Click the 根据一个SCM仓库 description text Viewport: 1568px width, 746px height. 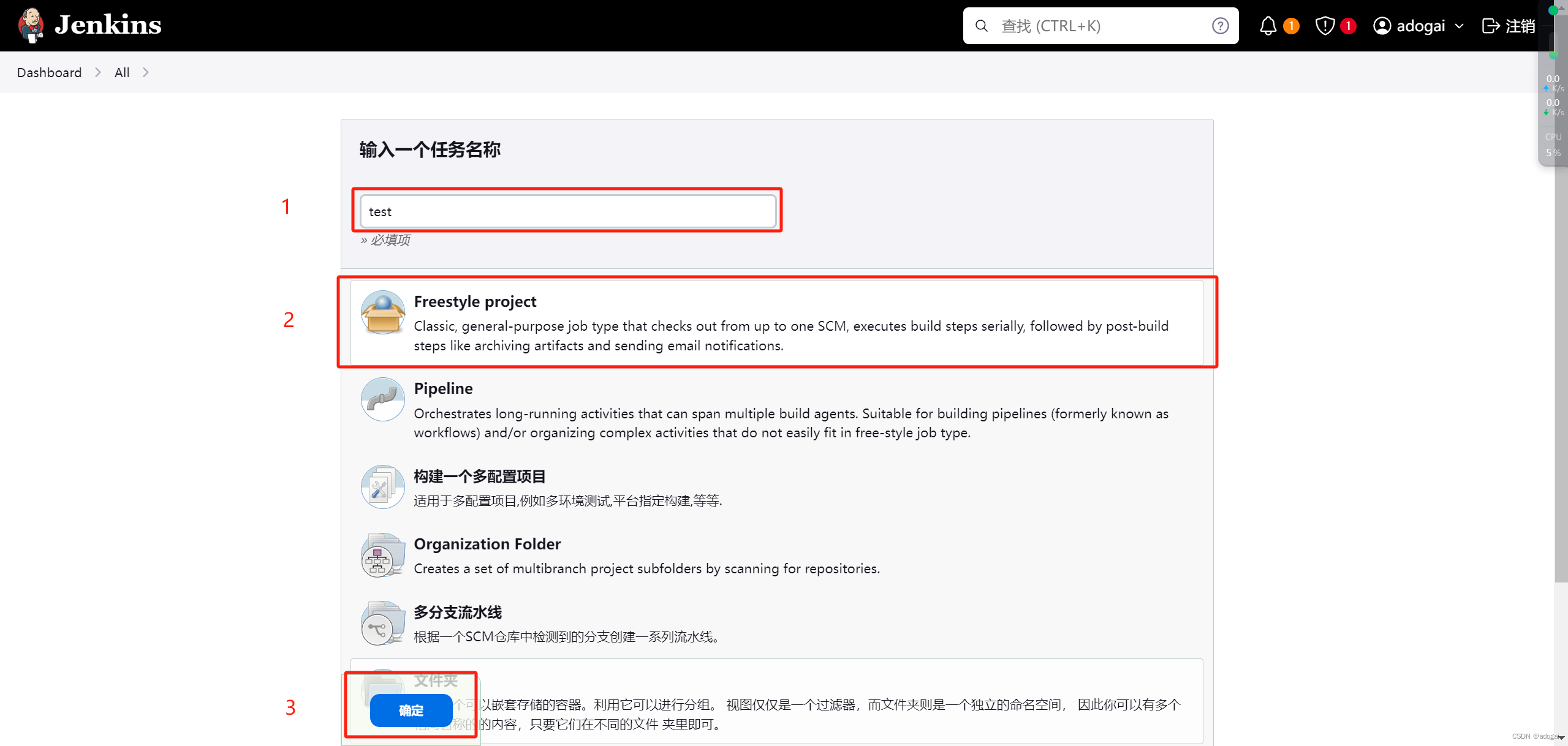click(x=567, y=636)
